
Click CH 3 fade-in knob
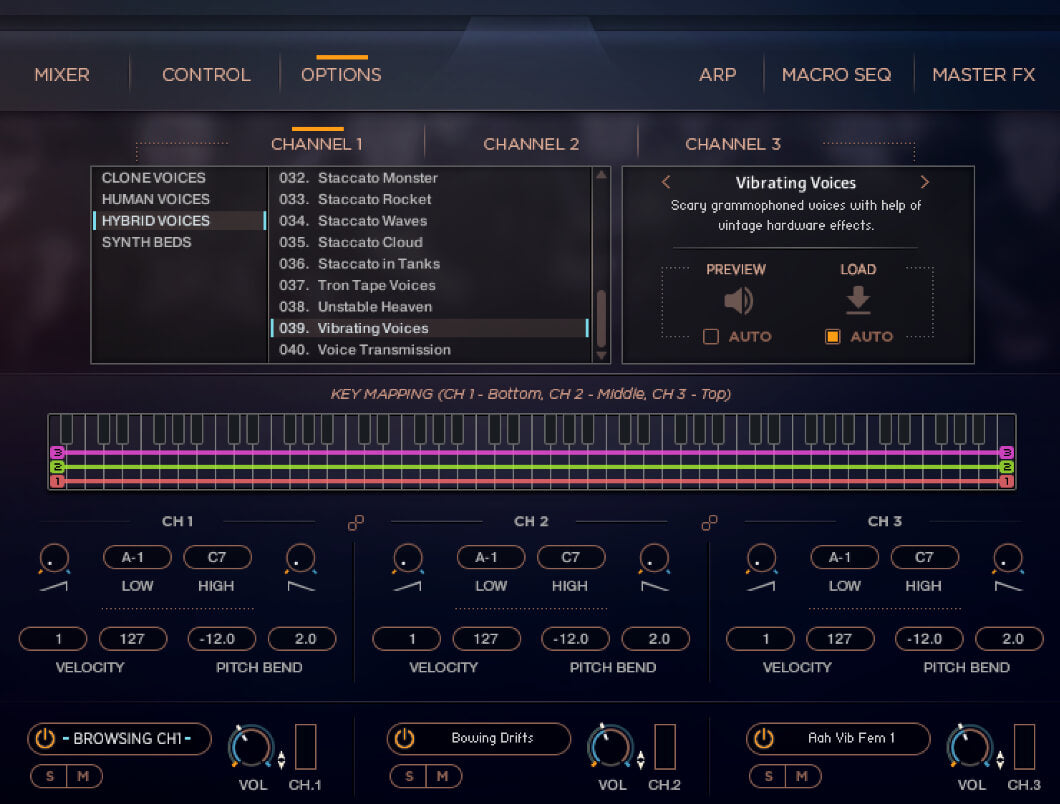[761, 559]
